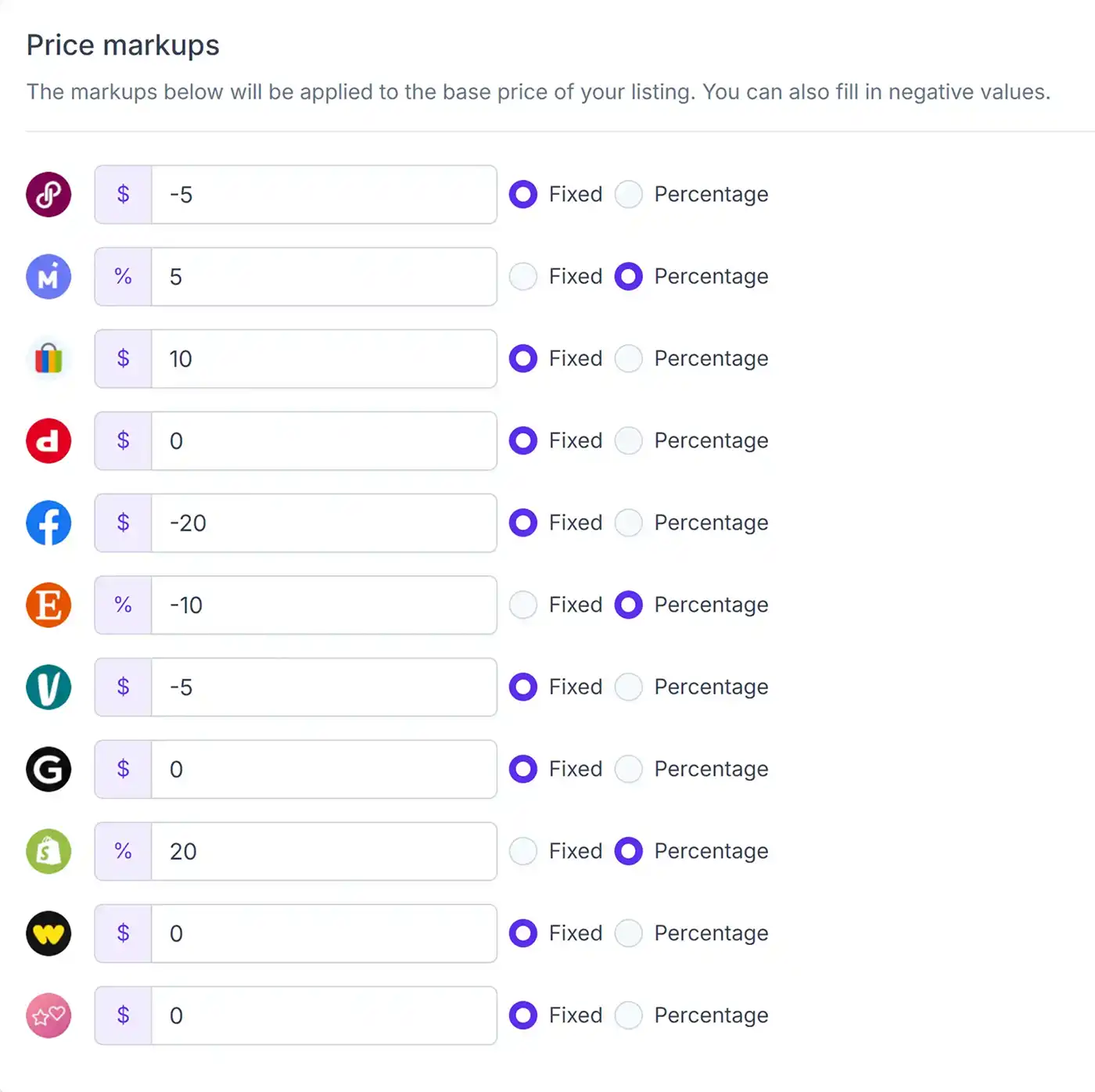
Task: Select Percentage for the Facebook markup
Action: click(628, 523)
